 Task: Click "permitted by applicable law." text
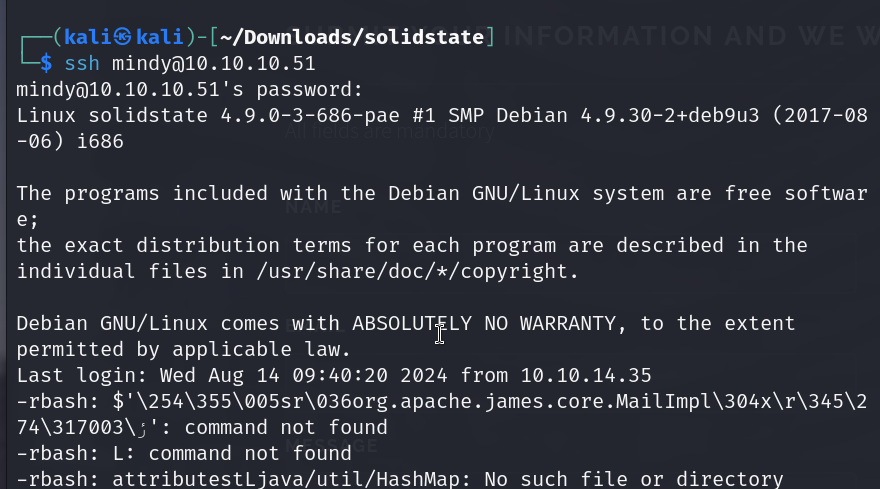(167, 349)
